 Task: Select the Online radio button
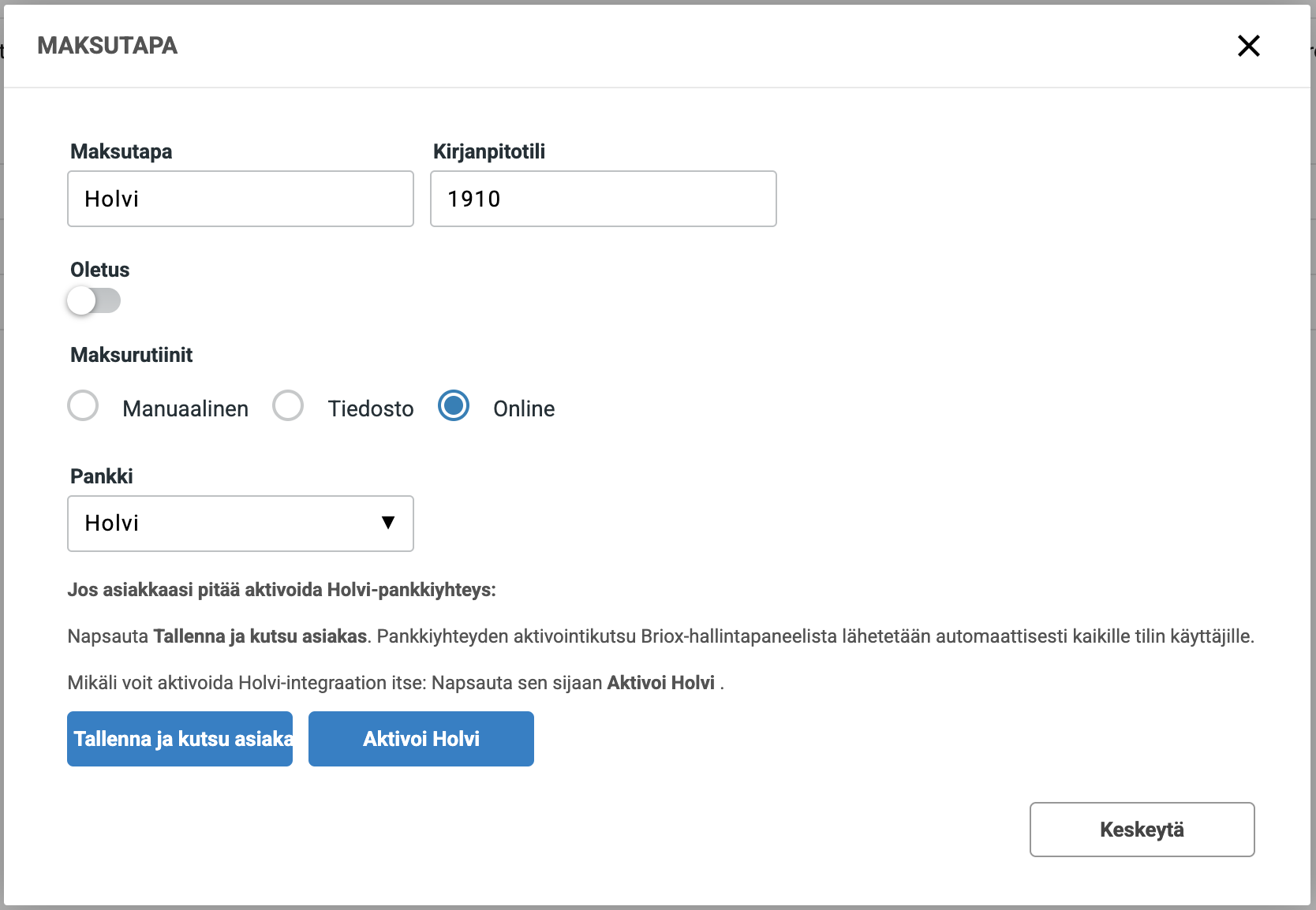pos(454,406)
